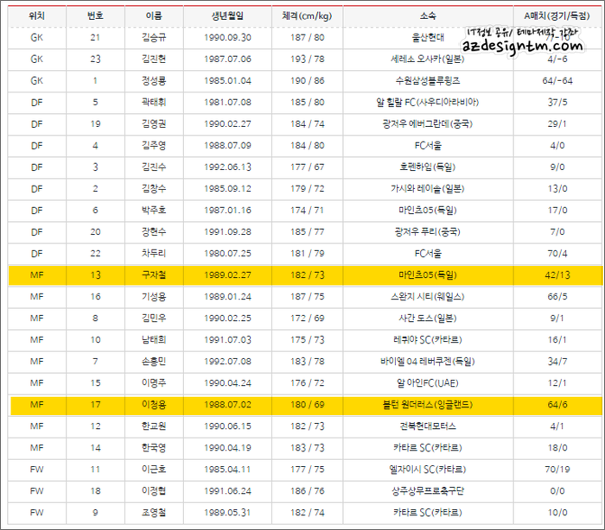
Task: Select player name 김승규
Action: (x=154, y=38)
